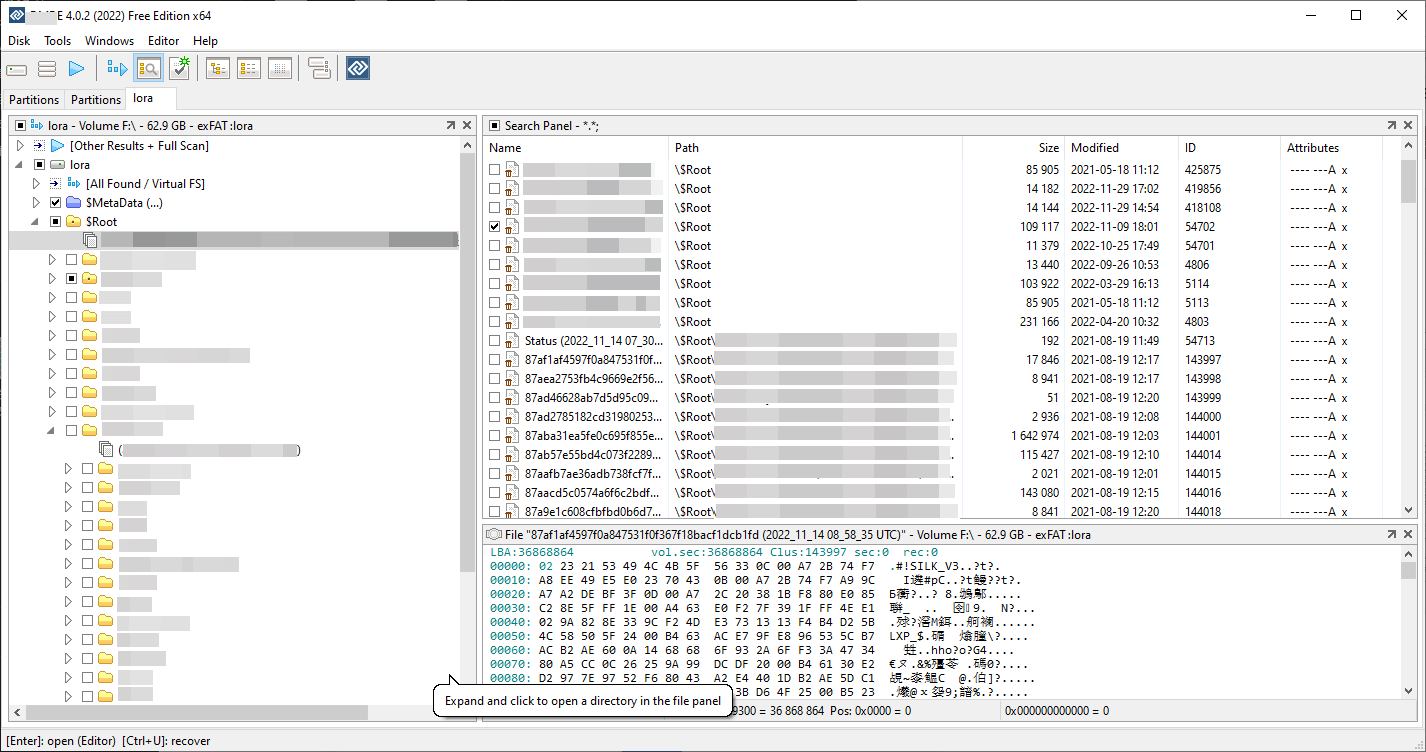1426x752 pixels.
Task: Sort results by the Size column header
Action: [x=1047, y=148]
